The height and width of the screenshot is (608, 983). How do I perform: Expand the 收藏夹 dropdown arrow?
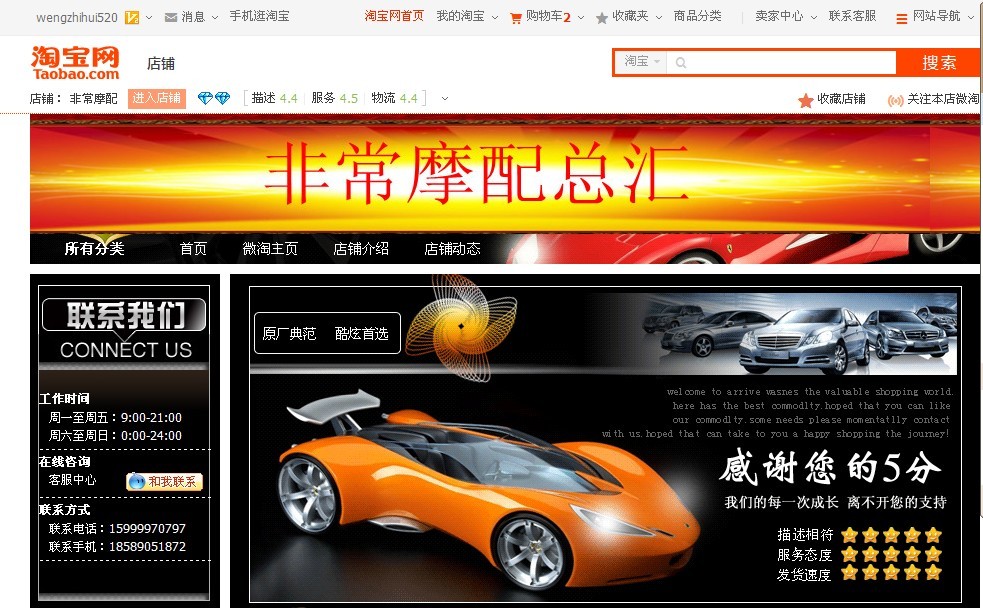[659, 18]
